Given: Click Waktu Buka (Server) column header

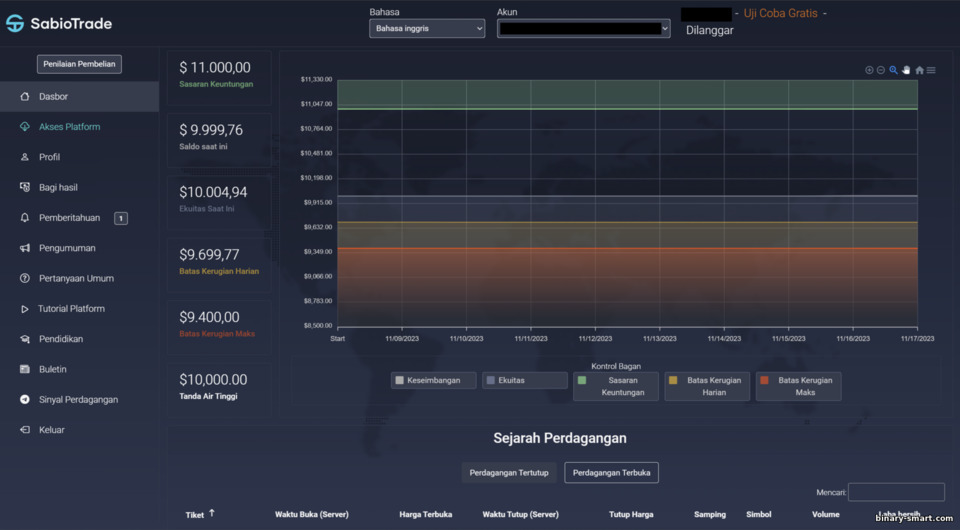Looking at the screenshot, I should click(312, 515).
